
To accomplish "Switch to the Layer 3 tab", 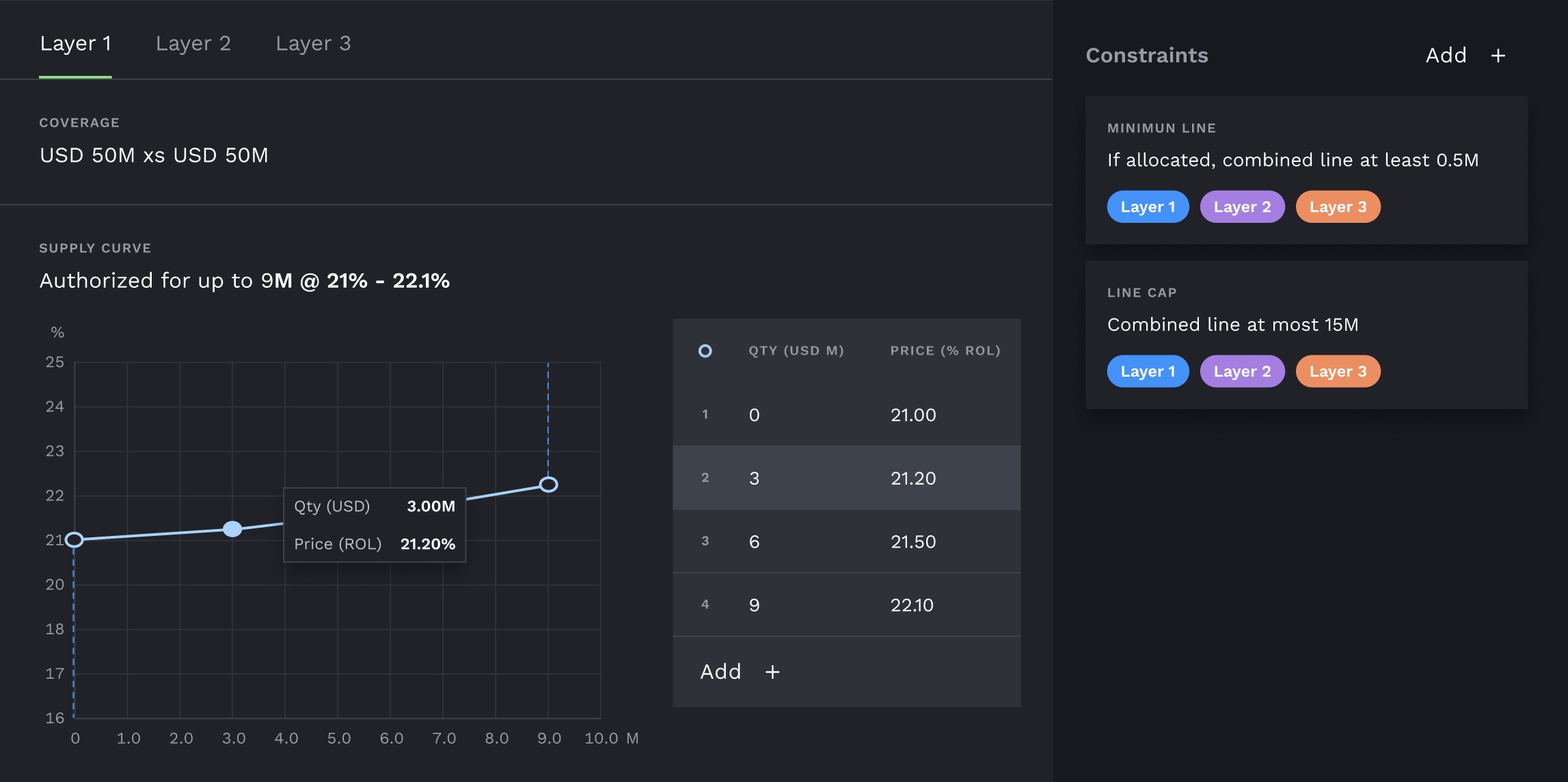I will [313, 44].
